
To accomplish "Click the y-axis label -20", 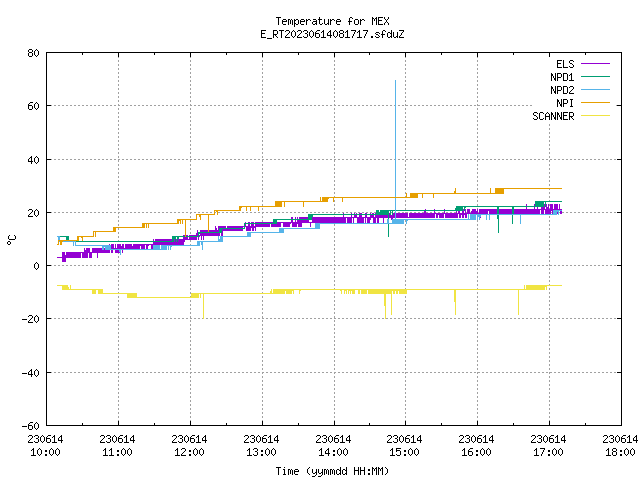I will 31,319.
